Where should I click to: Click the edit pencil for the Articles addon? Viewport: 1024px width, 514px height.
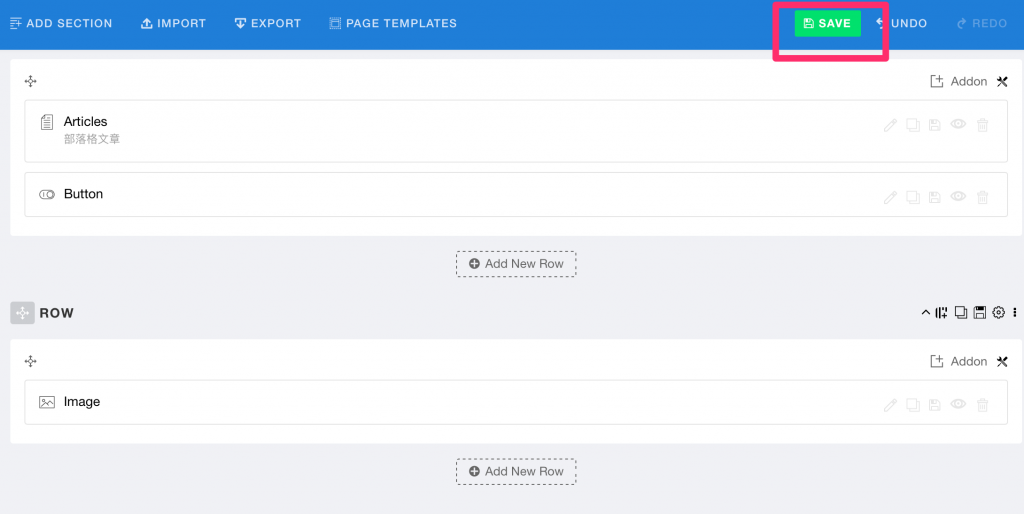pyautogui.click(x=890, y=125)
